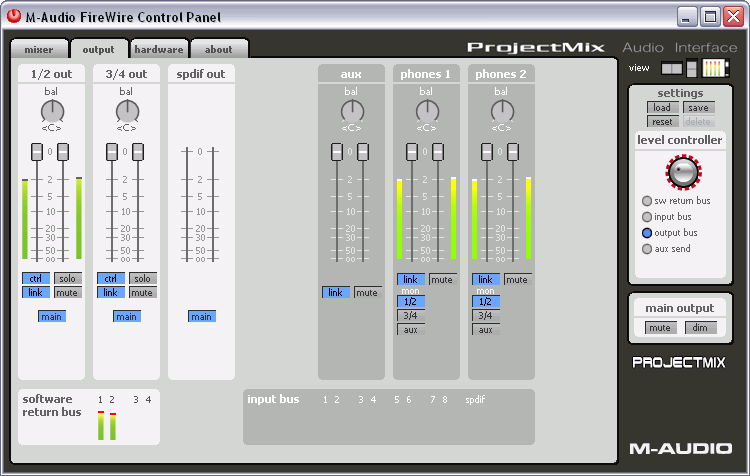Click the right fader of 3/4 out
The width and height of the screenshot is (750, 476).
138,152
